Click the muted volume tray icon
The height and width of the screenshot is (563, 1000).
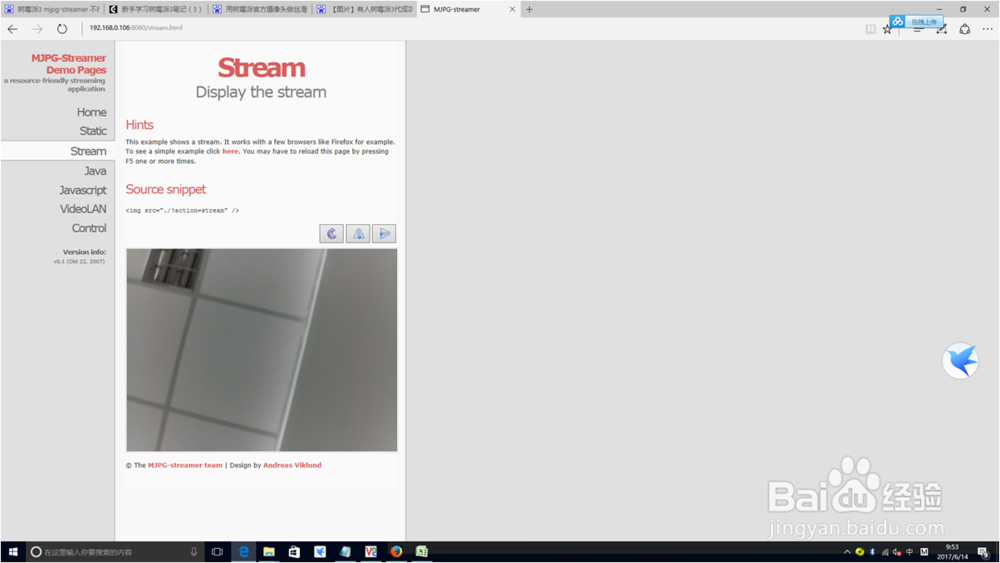tap(897, 552)
